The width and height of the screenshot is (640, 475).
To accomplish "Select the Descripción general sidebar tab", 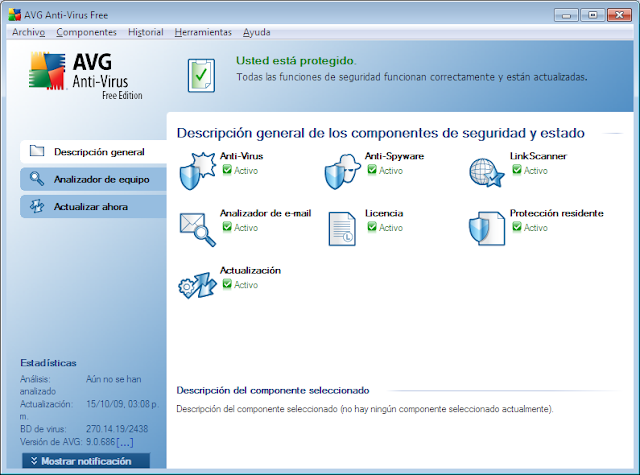I will pyautogui.click(x=93, y=152).
